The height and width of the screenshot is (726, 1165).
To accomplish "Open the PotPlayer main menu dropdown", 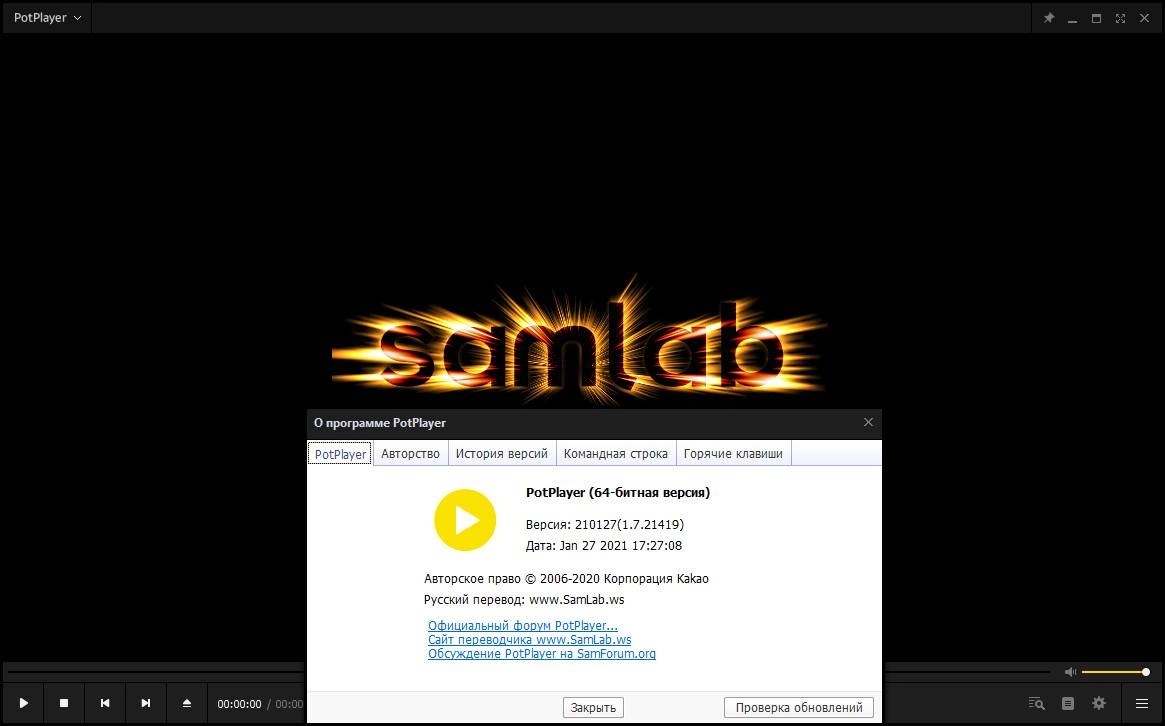I will 47,18.
